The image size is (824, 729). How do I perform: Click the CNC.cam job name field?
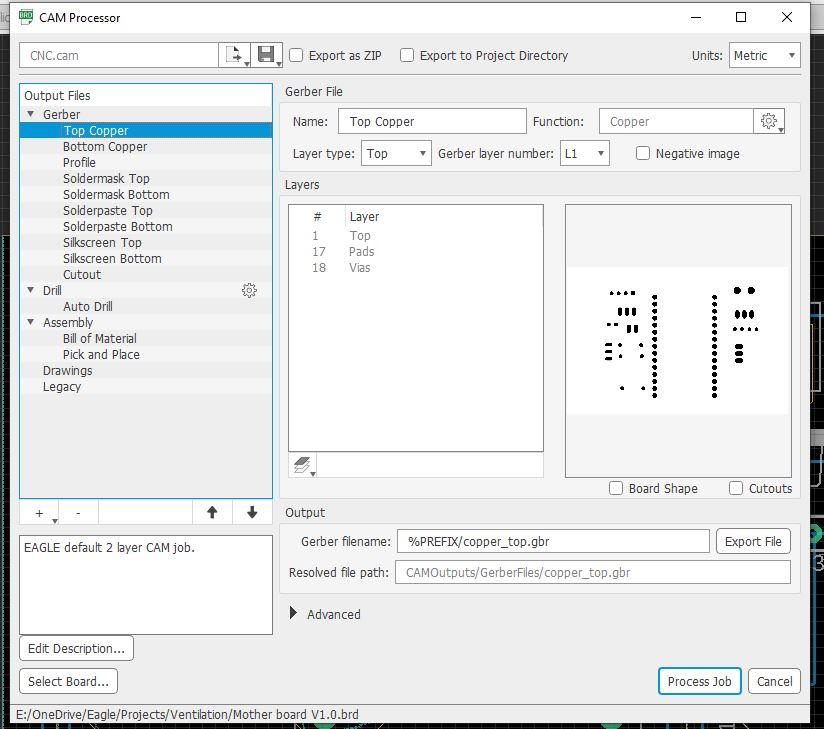[119, 55]
